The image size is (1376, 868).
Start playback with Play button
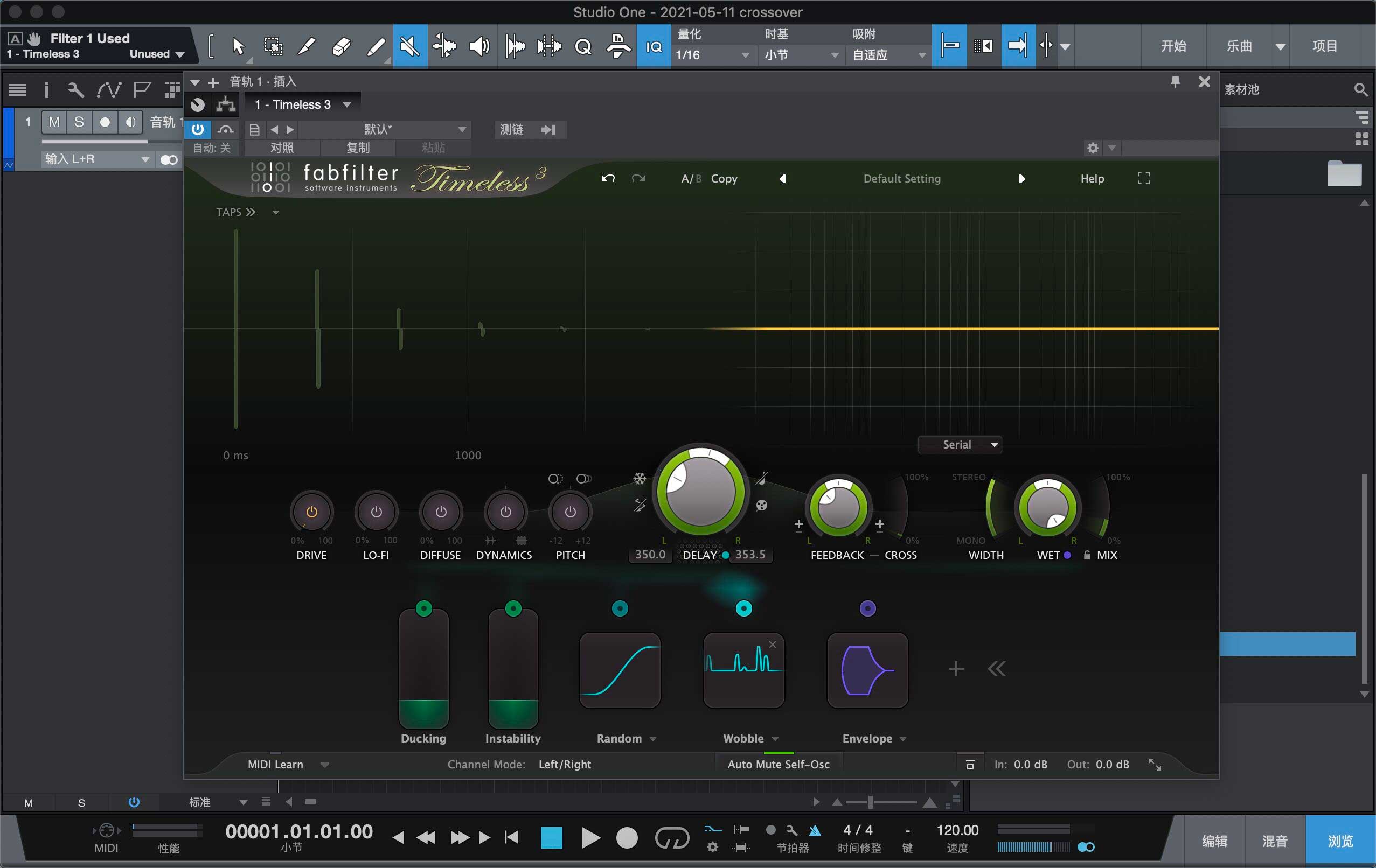tap(590, 838)
